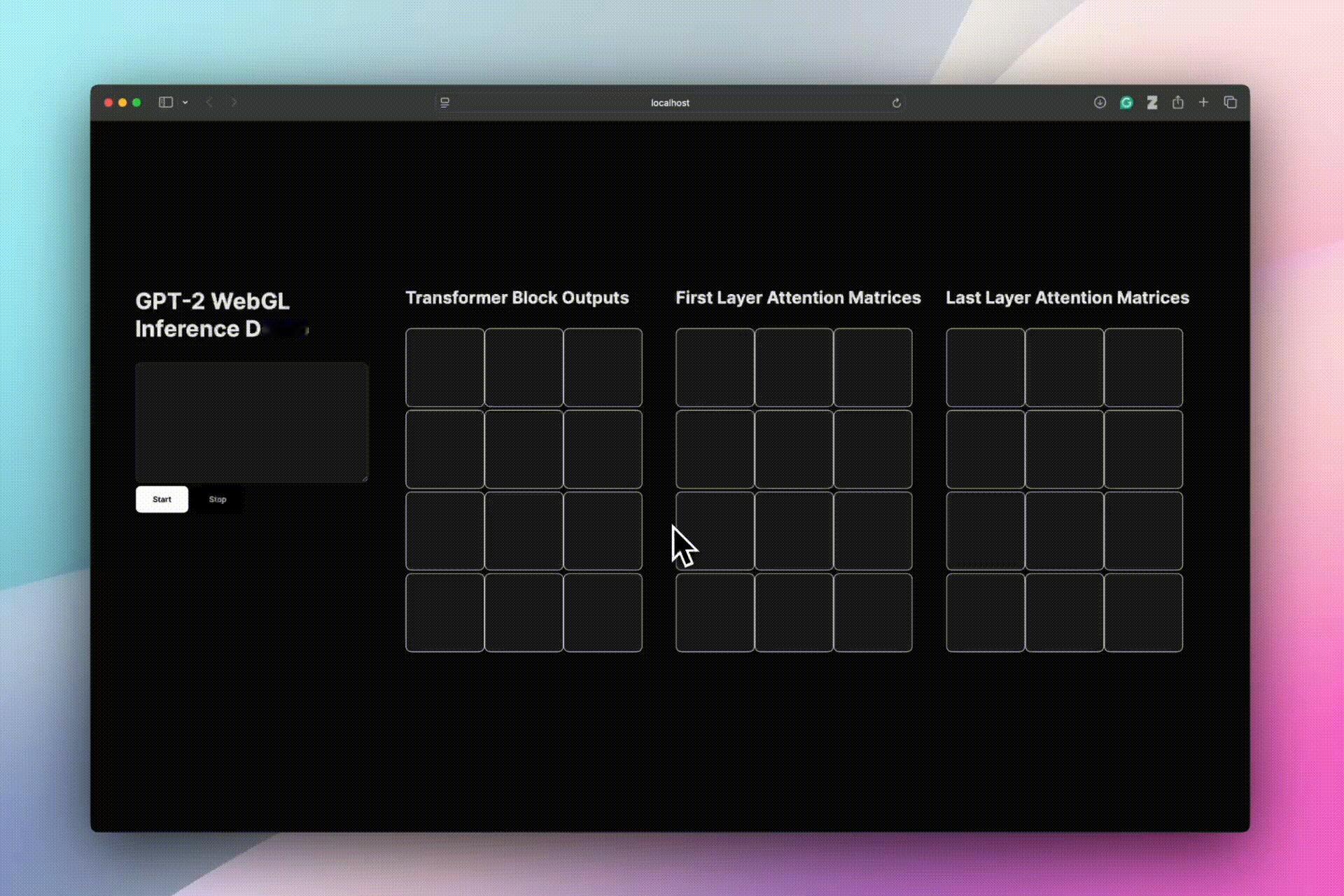
Task: Click the localhost address bar
Action: (670, 103)
